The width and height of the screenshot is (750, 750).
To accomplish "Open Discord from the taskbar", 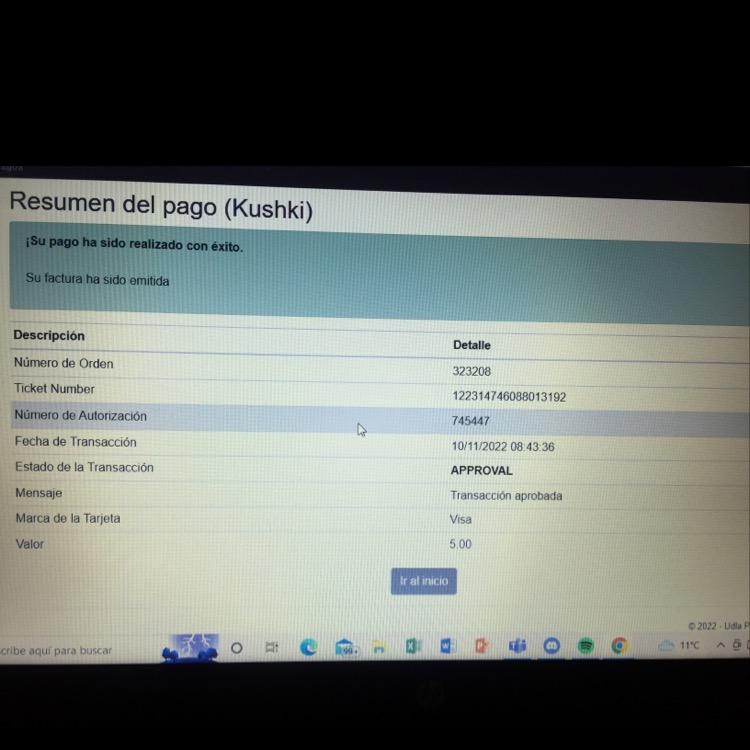I will point(551,646).
